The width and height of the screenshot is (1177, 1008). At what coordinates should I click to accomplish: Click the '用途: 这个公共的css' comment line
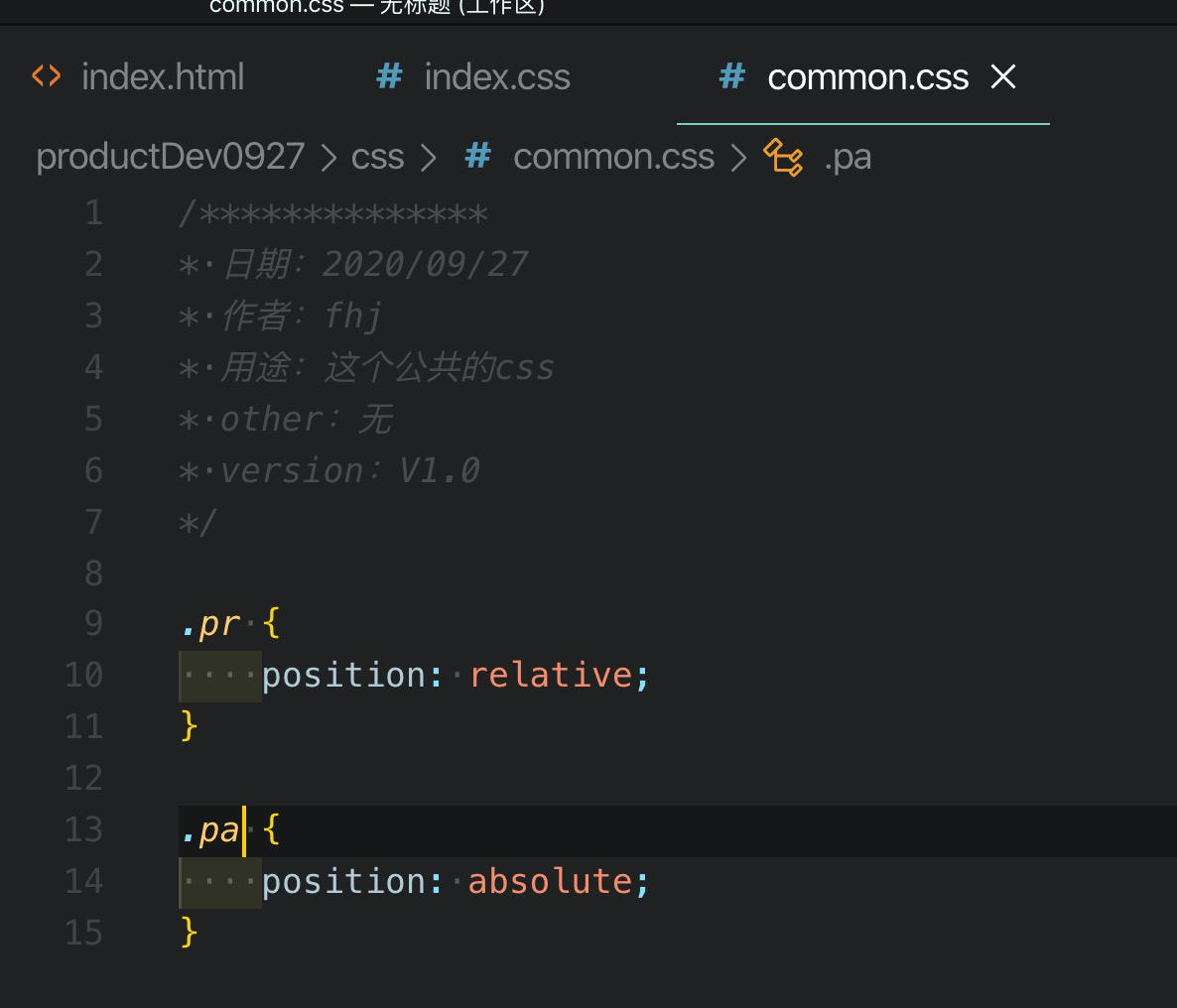click(x=366, y=368)
